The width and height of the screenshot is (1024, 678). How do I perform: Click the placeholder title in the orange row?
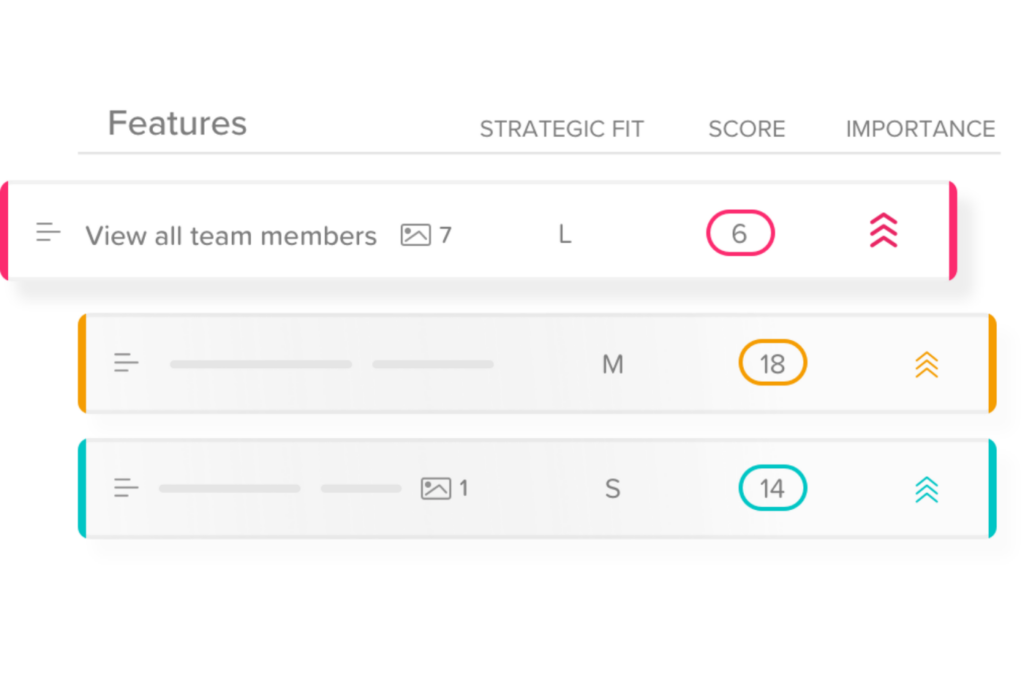(261, 364)
